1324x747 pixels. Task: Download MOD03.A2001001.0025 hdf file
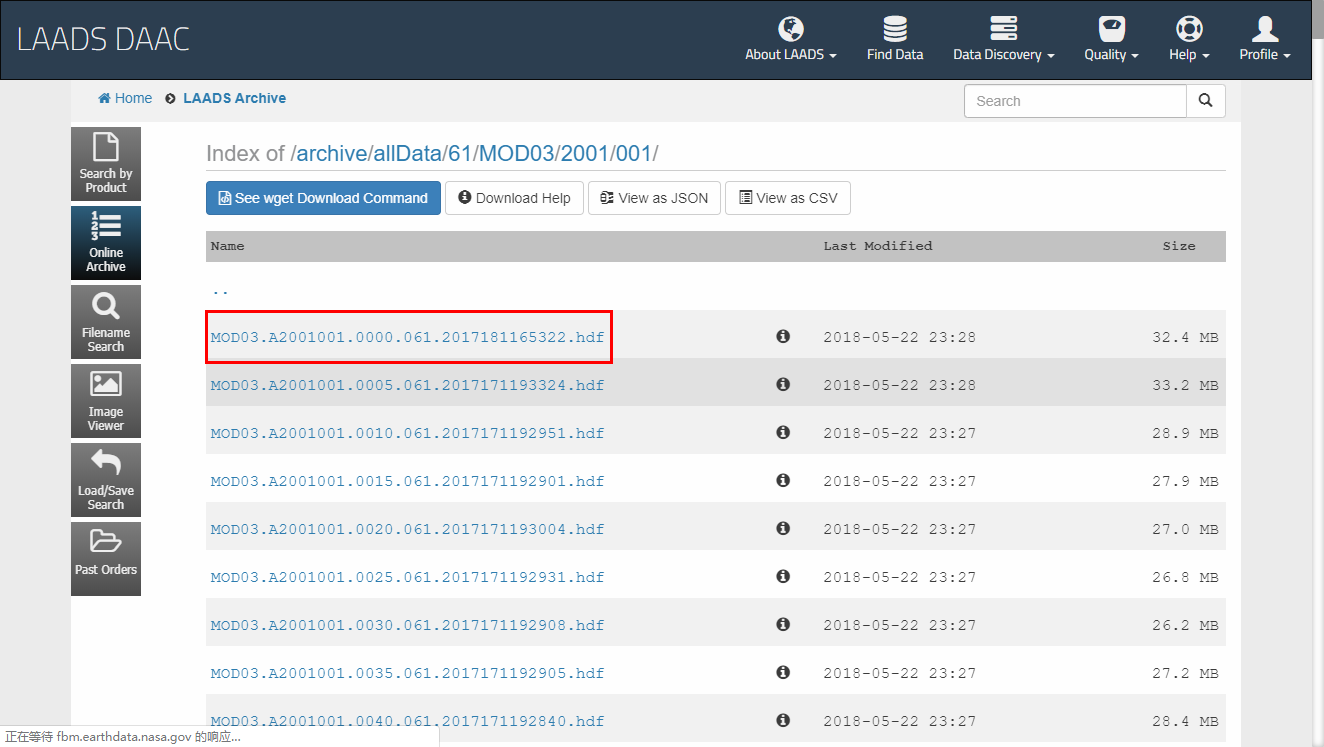(x=407, y=577)
